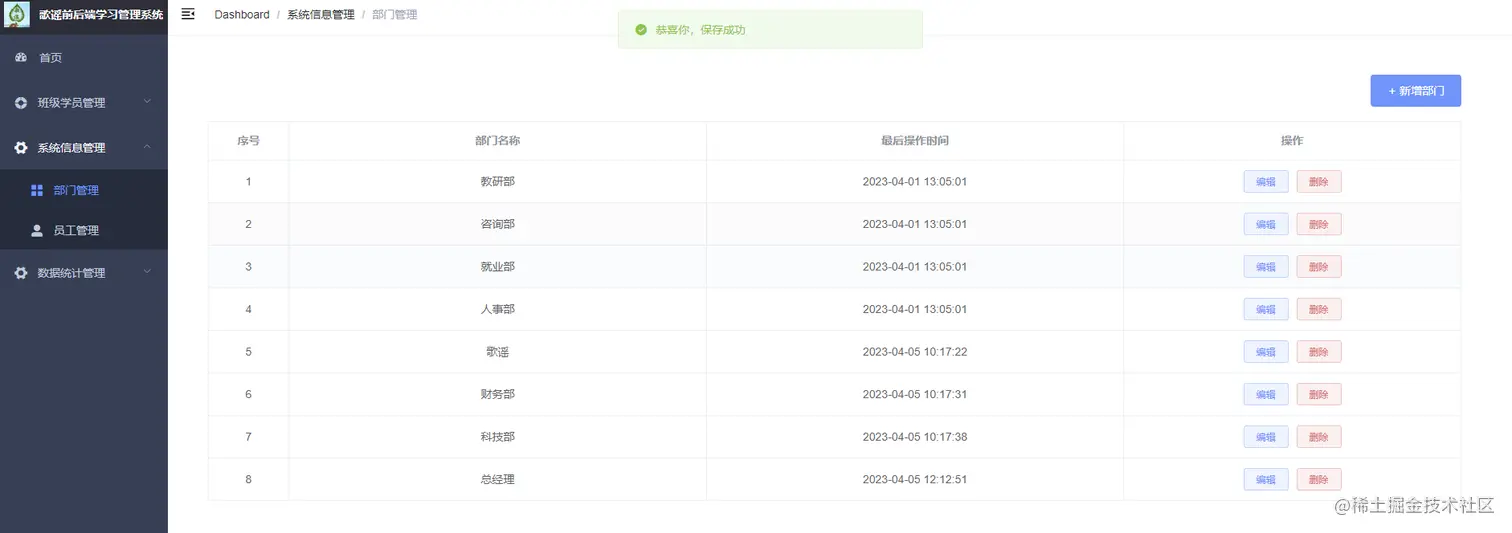Click the green success check icon
The width and height of the screenshot is (1512, 533).
tap(641, 30)
